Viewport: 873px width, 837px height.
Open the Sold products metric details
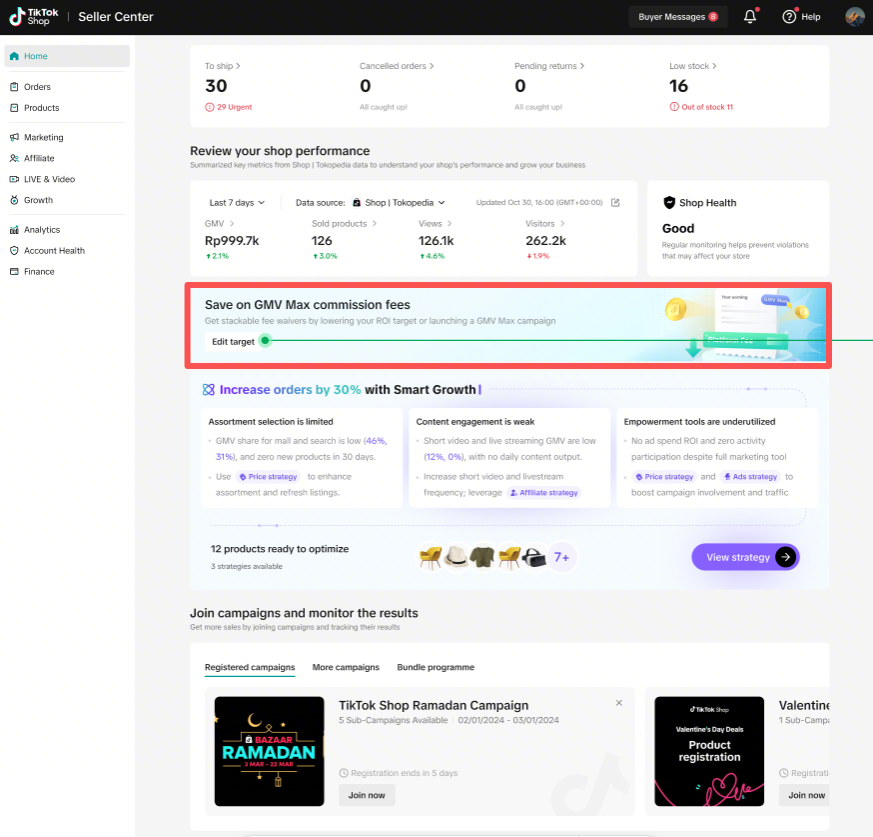tap(344, 224)
